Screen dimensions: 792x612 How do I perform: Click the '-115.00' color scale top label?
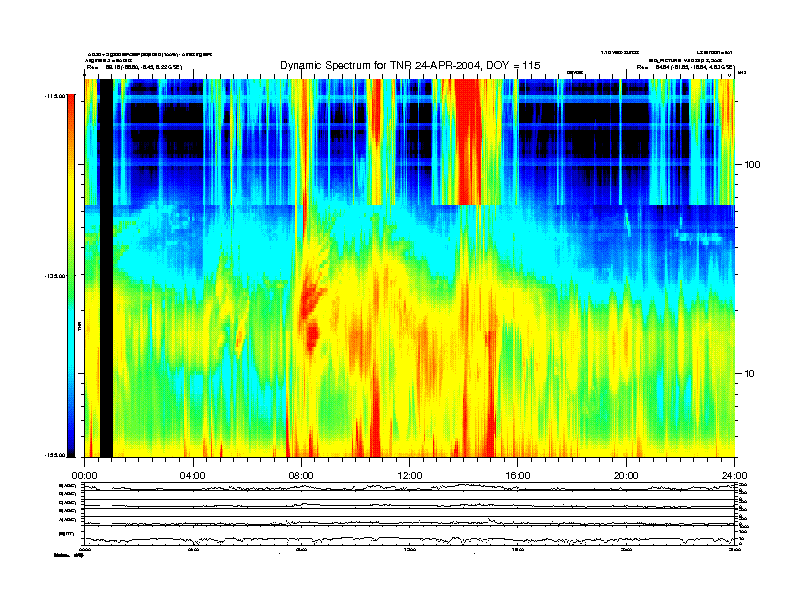pos(55,95)
